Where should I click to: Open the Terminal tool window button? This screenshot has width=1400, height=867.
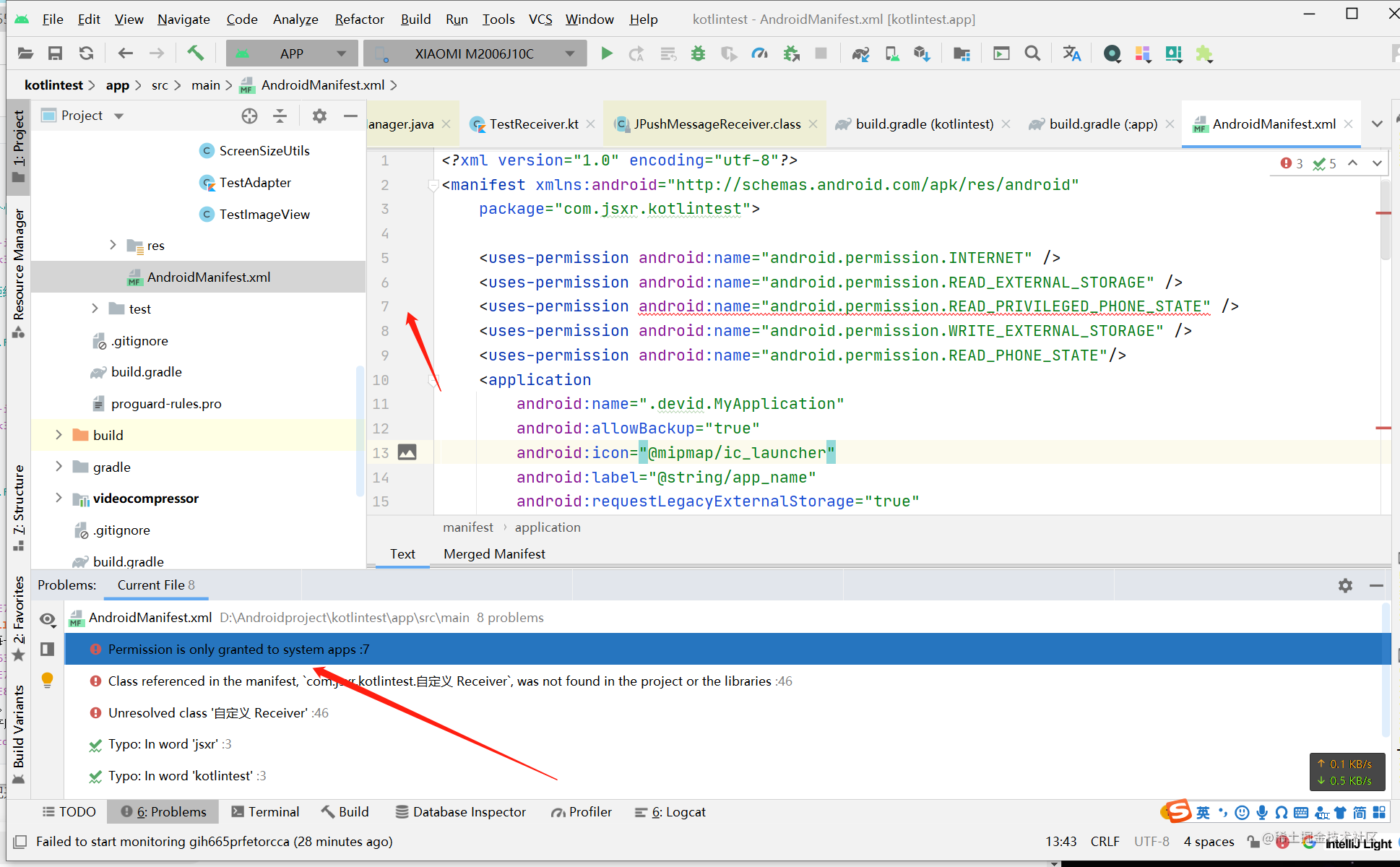click(265, 812)
